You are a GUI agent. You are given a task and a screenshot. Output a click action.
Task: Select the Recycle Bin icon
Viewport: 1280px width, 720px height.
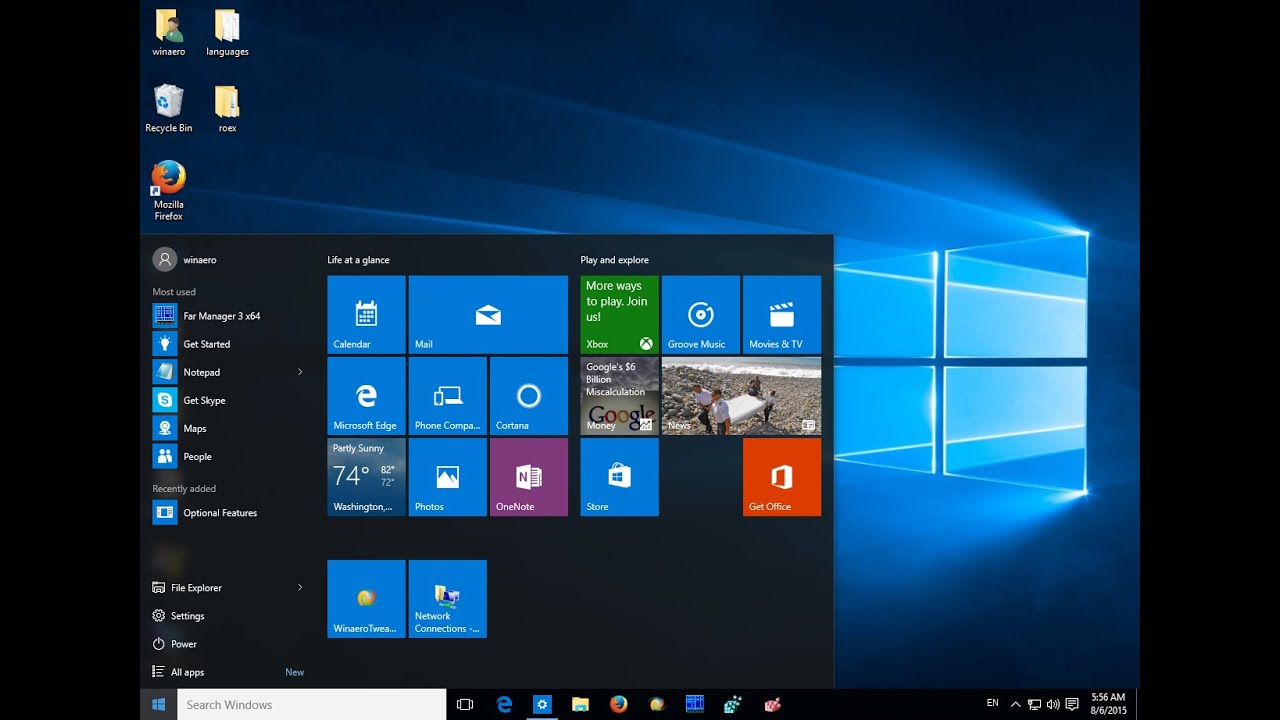click(169, 109)
